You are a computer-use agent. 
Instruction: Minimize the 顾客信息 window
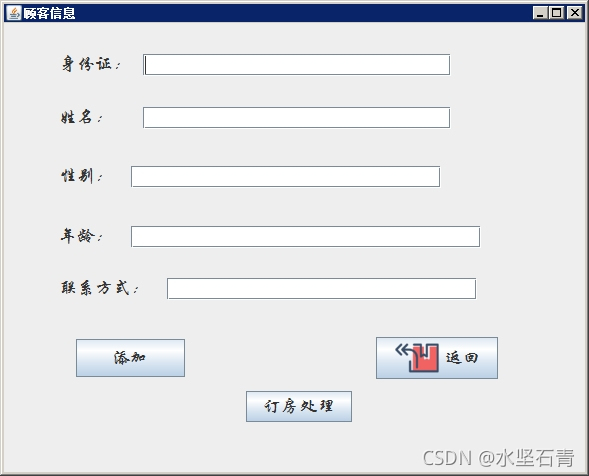click(x=540, y=13)
